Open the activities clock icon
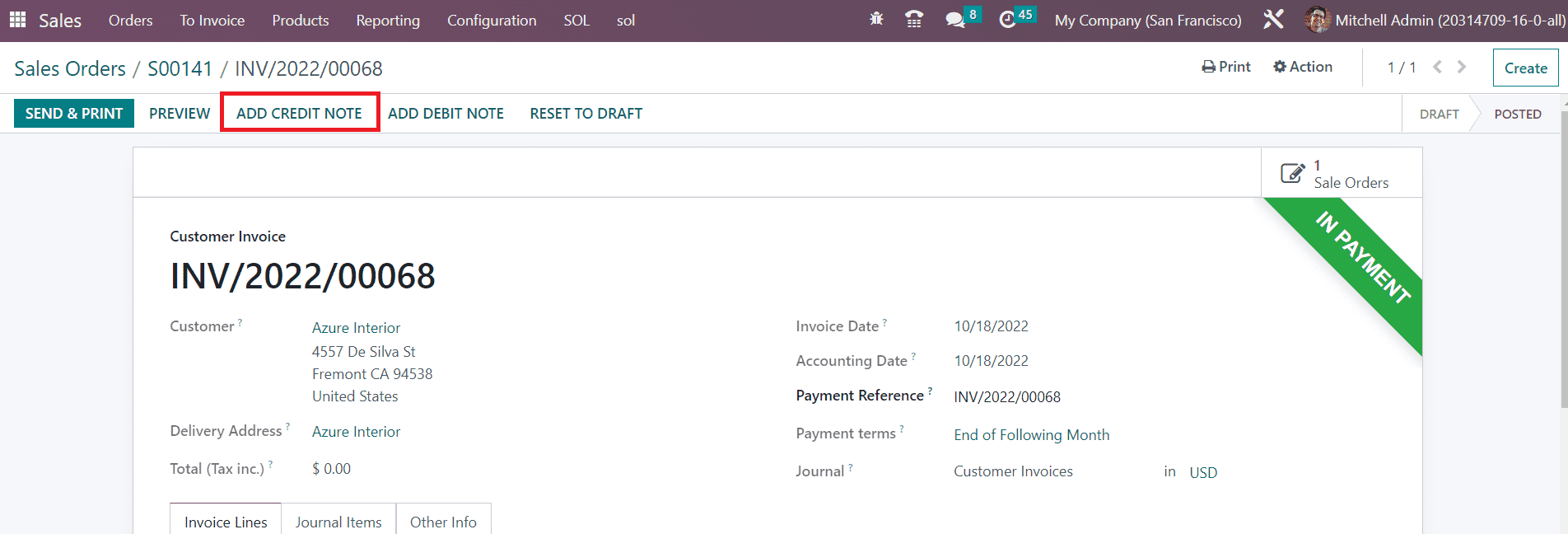This screenshot has height=534, width=1568. 1007,20
